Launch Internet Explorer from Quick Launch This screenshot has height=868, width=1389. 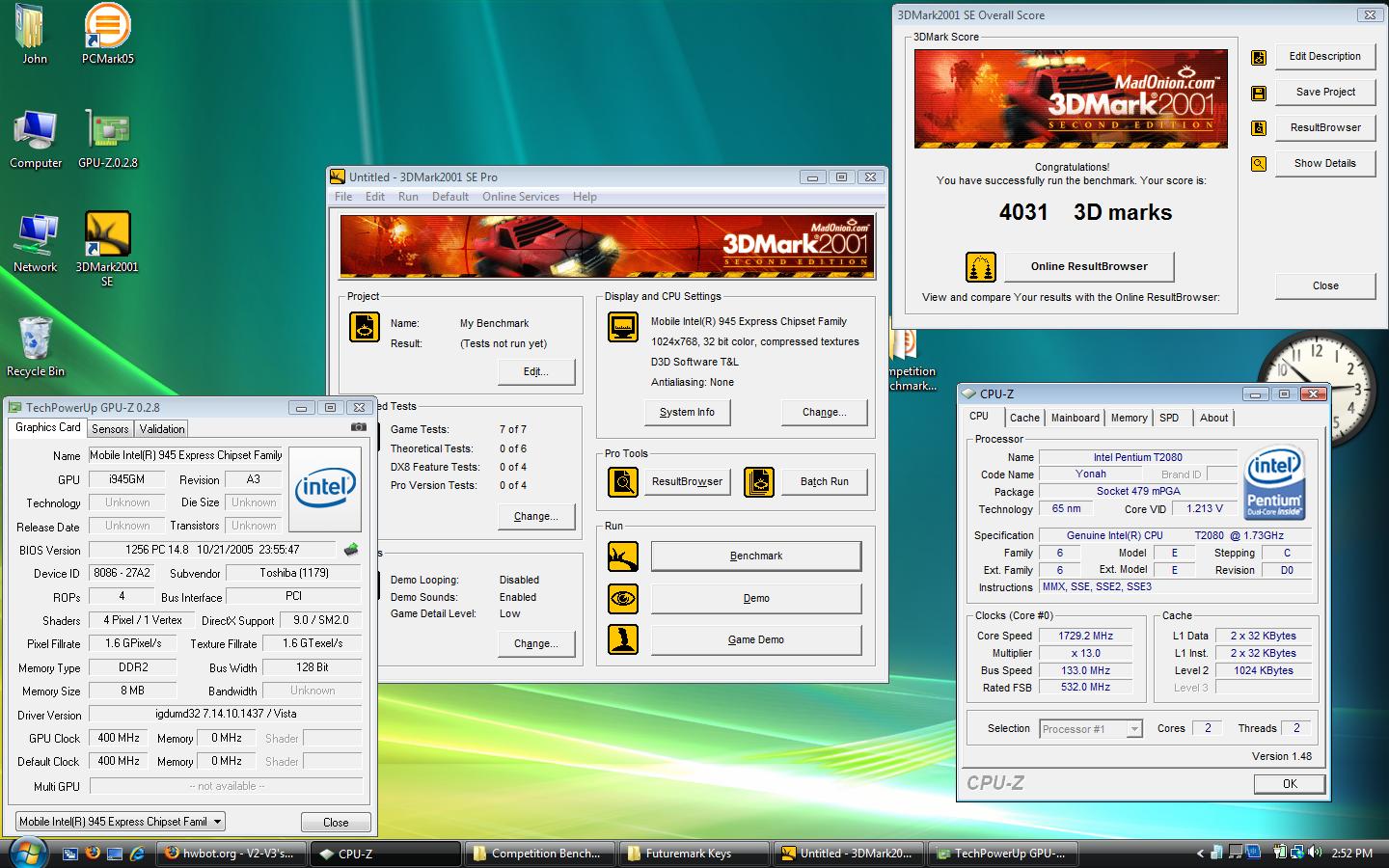(137, 853)
